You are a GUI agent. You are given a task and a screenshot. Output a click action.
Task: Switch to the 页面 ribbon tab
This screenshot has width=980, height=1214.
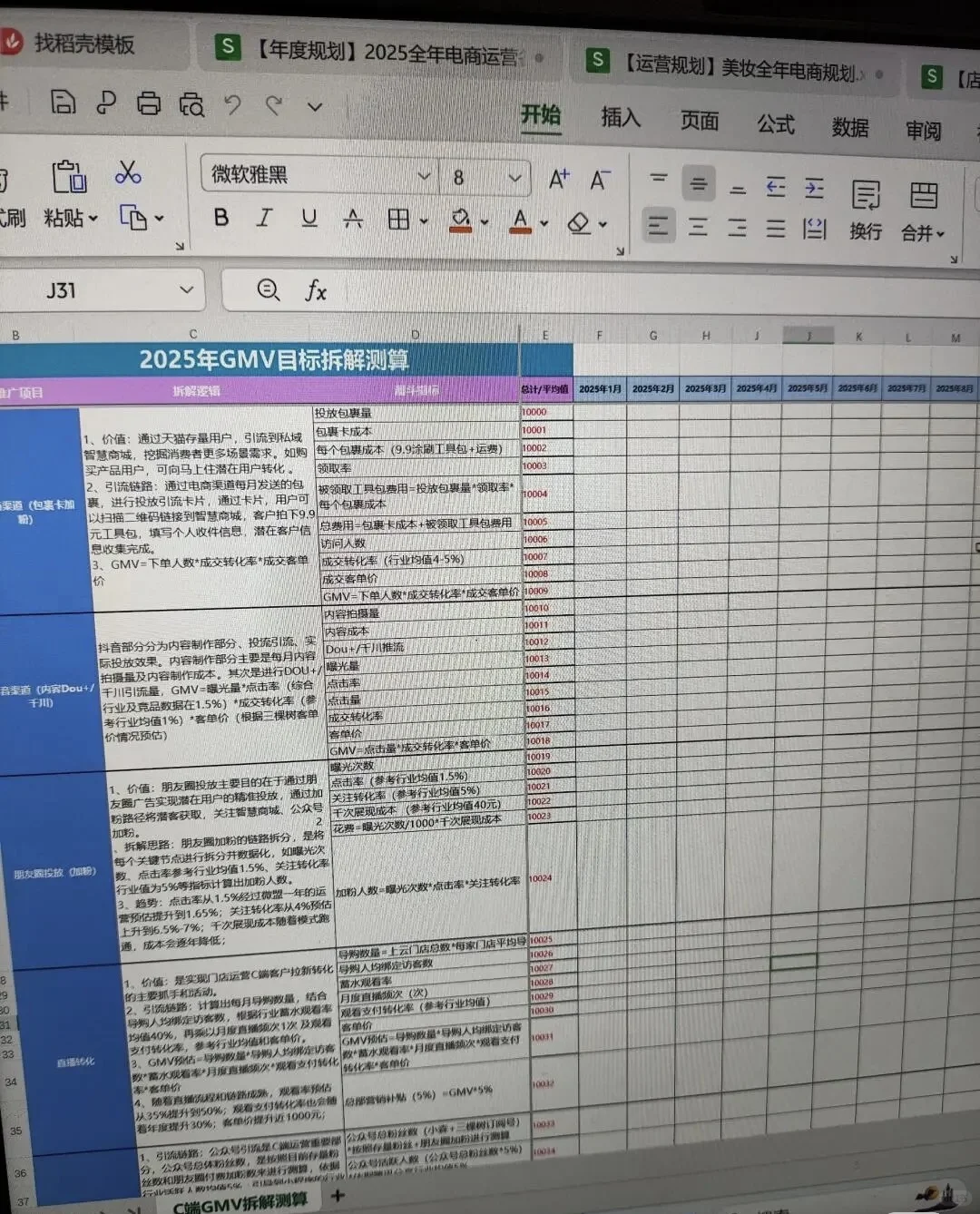(x=700, y=121)
